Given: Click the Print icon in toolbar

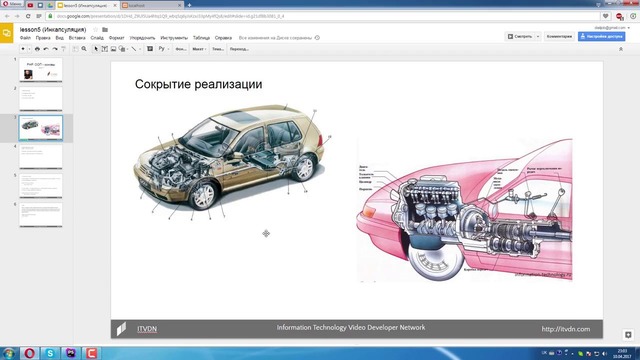Looking at the screenshot, I should (37, 49).
